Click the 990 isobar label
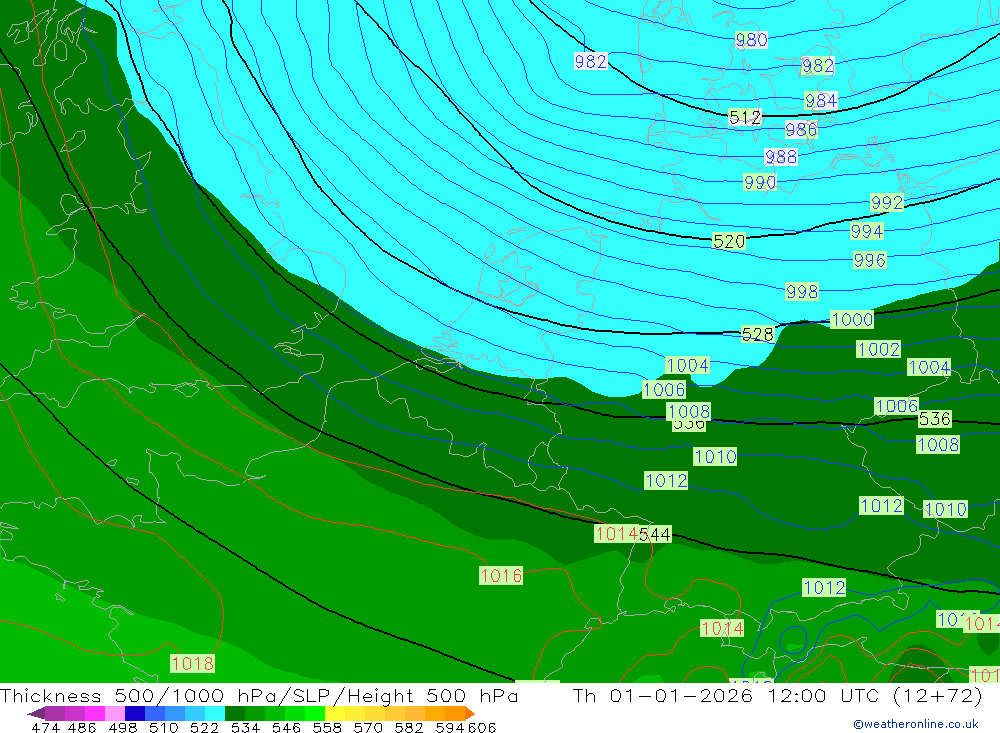The image size is (1000, 733). click(760, 182)
